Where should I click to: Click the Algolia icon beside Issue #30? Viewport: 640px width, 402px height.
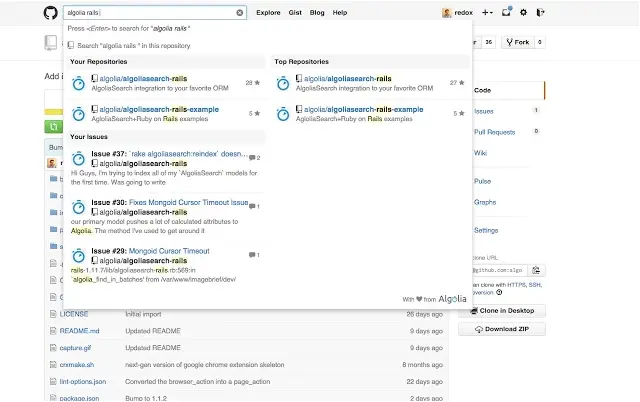(78, 207)
